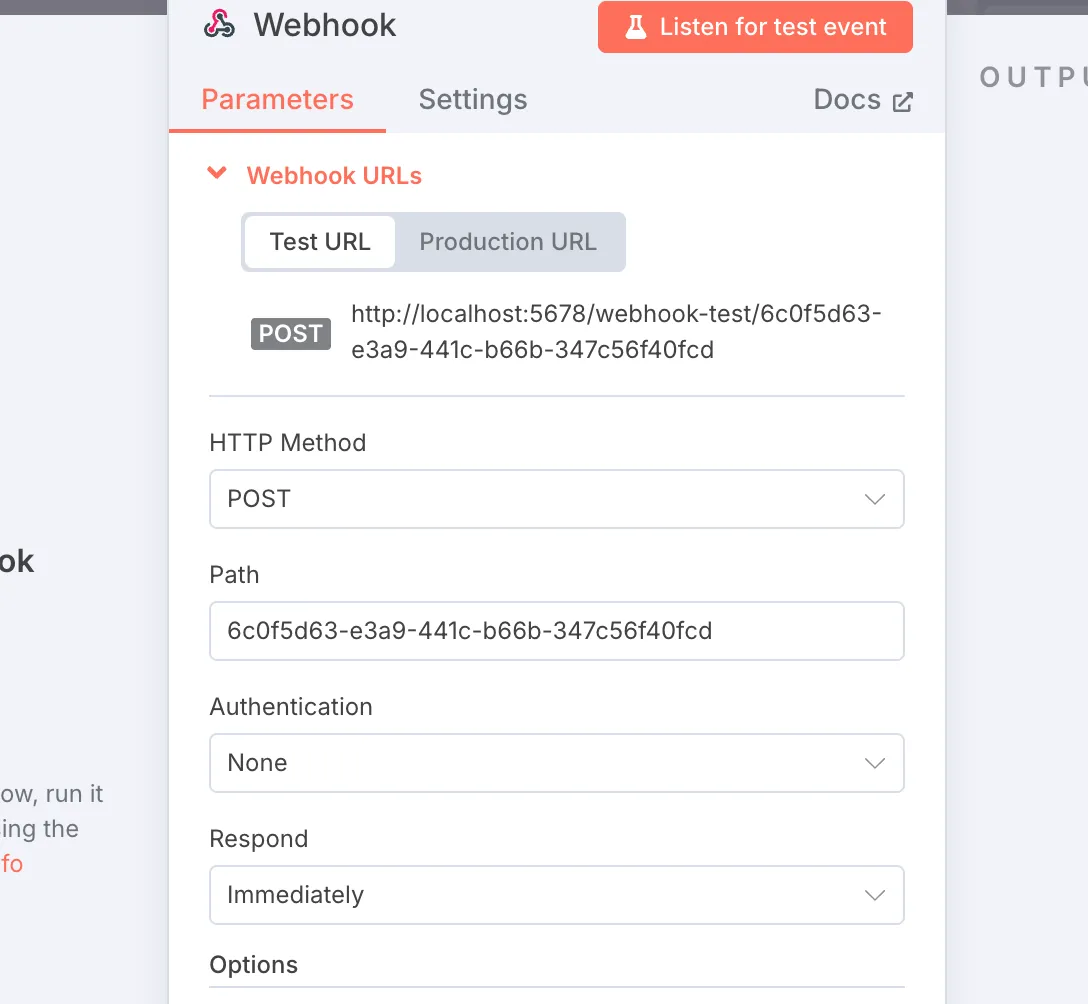Select the Parameters tab
The height and width of the screenshot is (1004, 1088).
pos(277,100)
